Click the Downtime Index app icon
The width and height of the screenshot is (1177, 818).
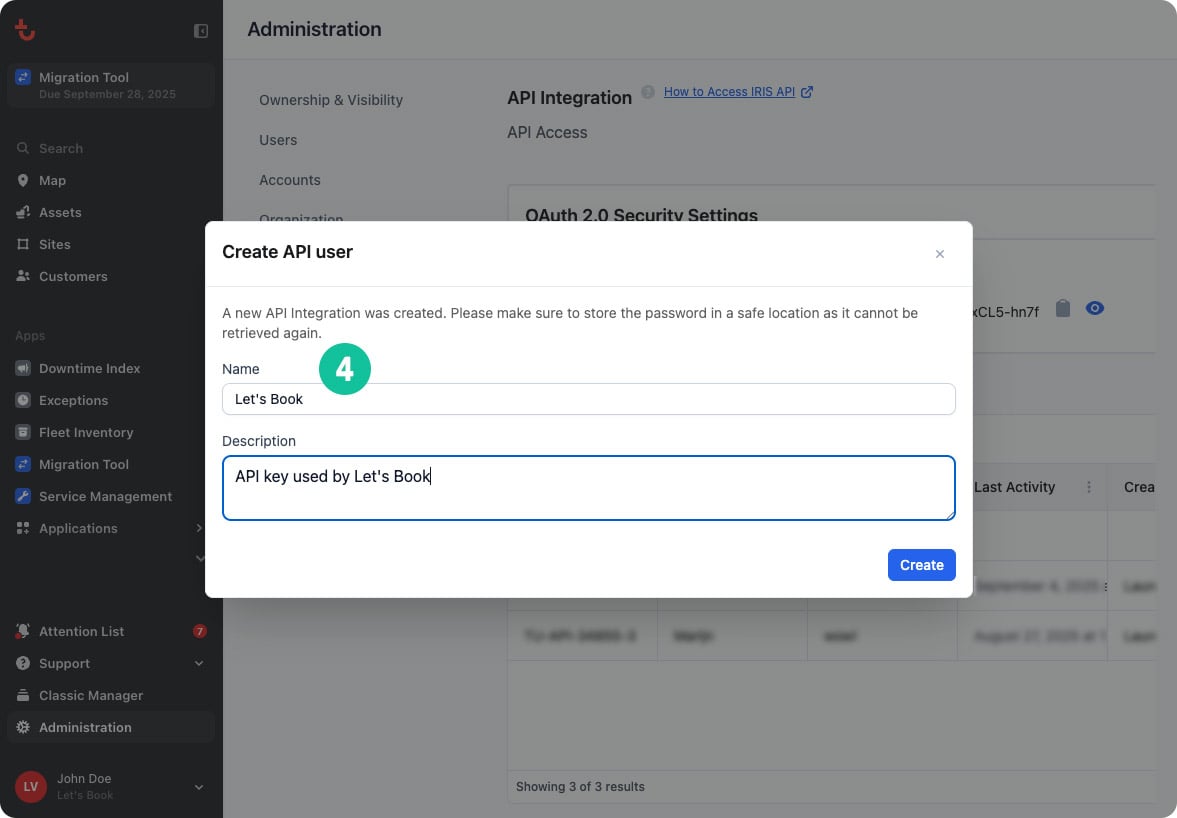pos(23,368)
